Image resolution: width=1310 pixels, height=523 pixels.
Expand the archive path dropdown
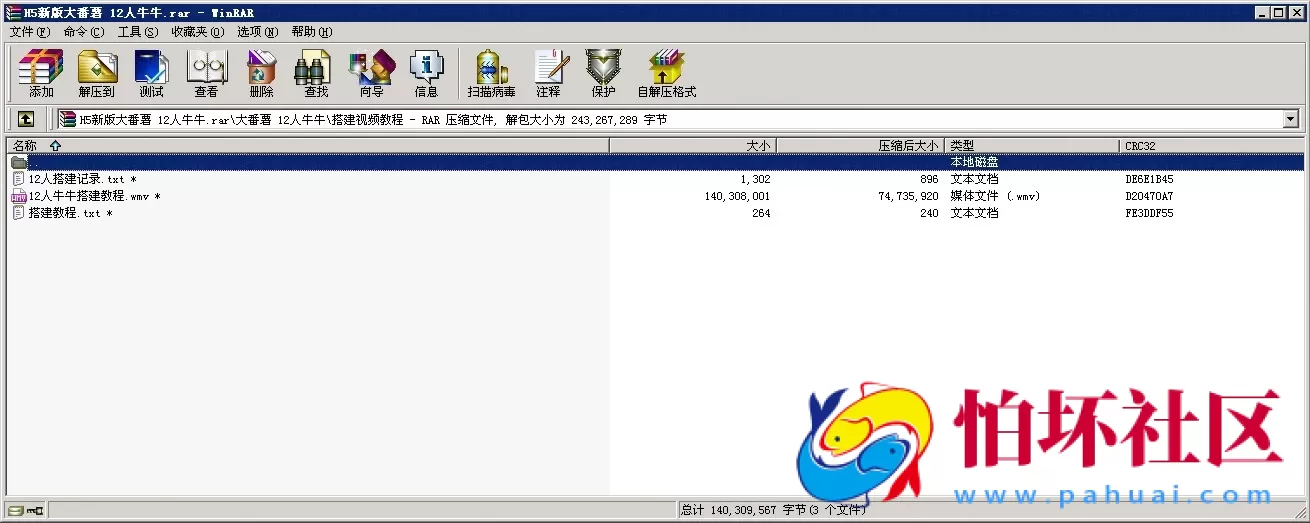1290,119
